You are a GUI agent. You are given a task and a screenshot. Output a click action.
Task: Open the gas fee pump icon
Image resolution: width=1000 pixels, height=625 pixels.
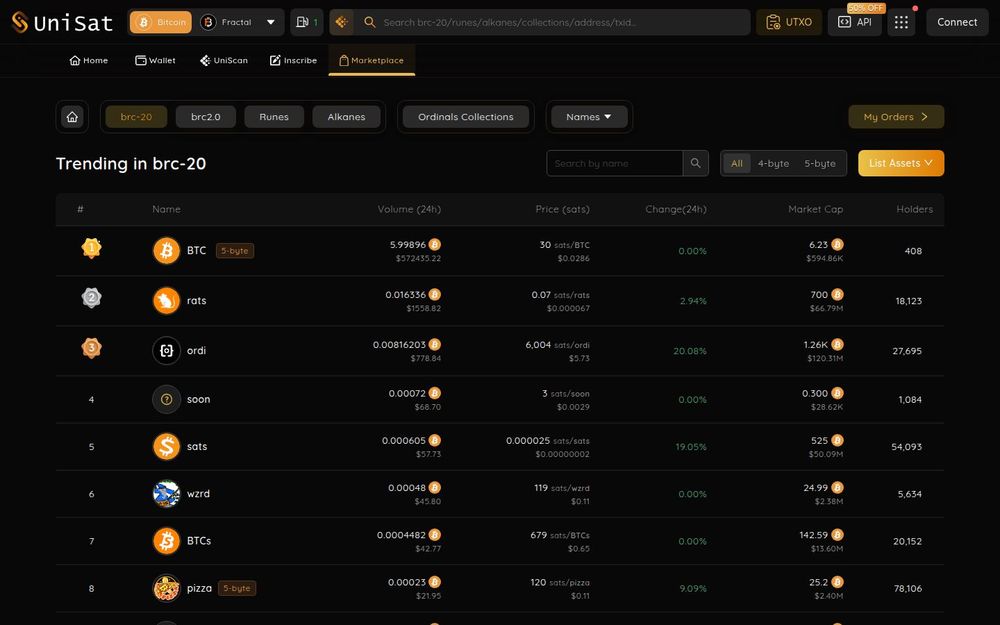[307, 22]
